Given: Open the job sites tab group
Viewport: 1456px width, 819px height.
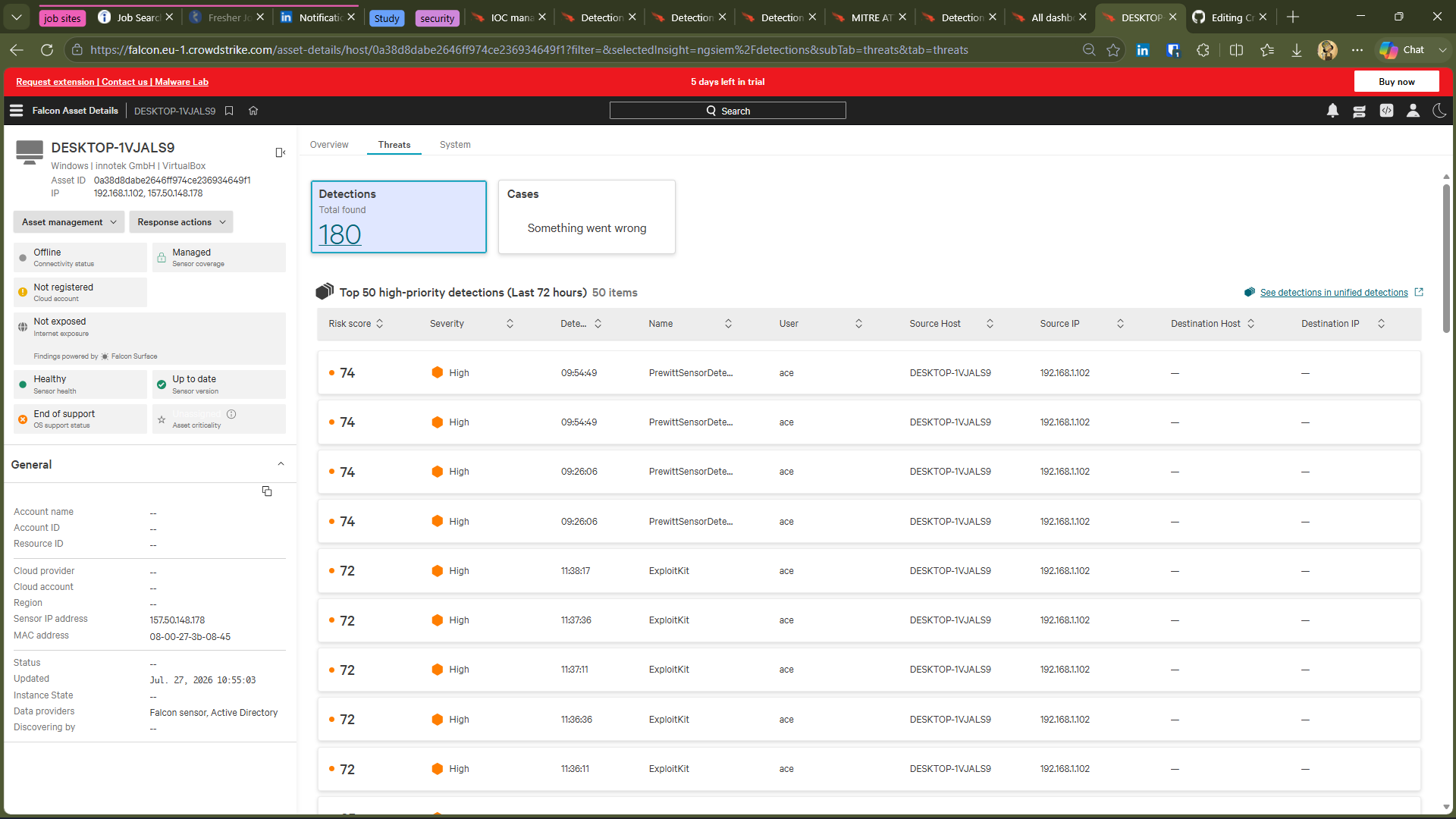Looking at the screenshot, I should click(62, 18).
